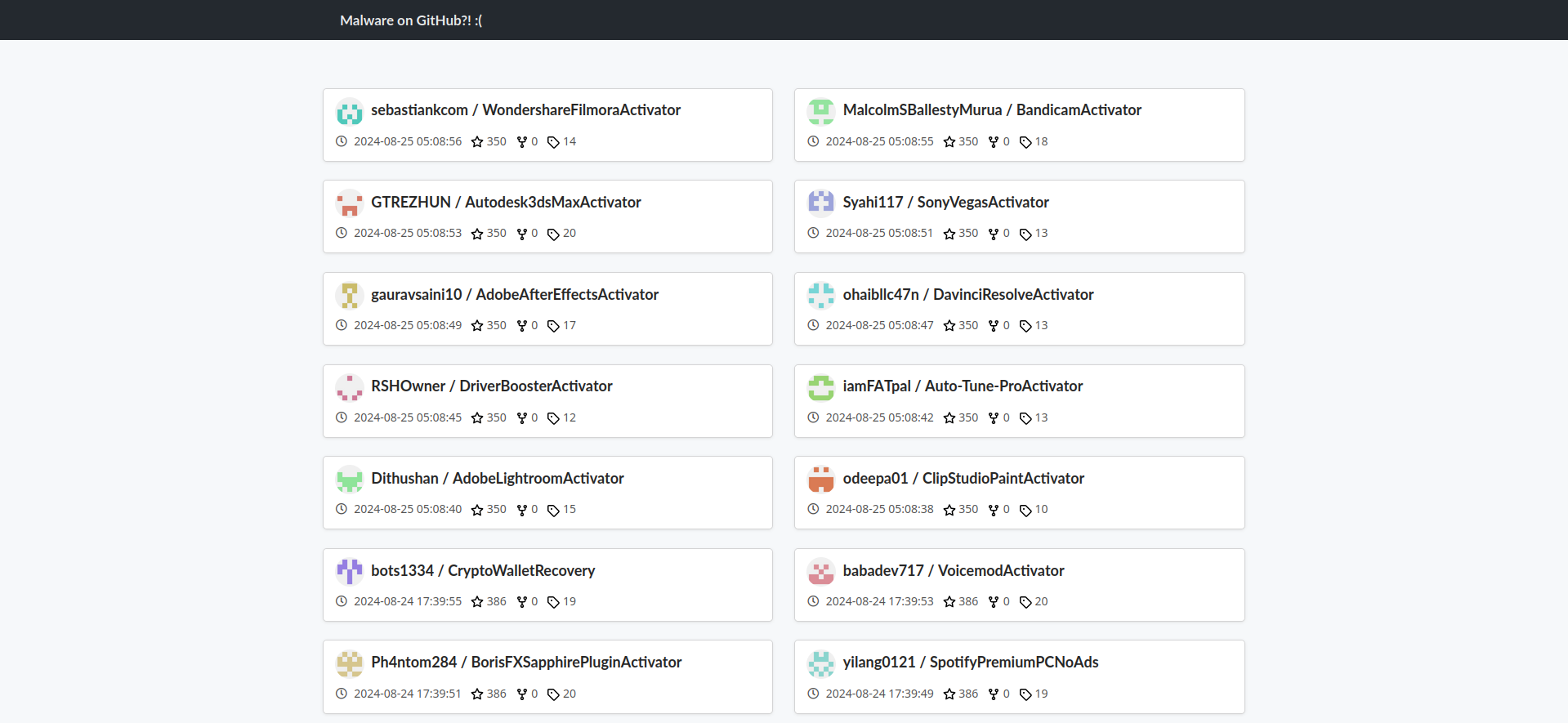Screen dimensions: 1568x723
Task: Click star icon in BorisFXSapphirePluginActivator card
Action: (477, 694)
